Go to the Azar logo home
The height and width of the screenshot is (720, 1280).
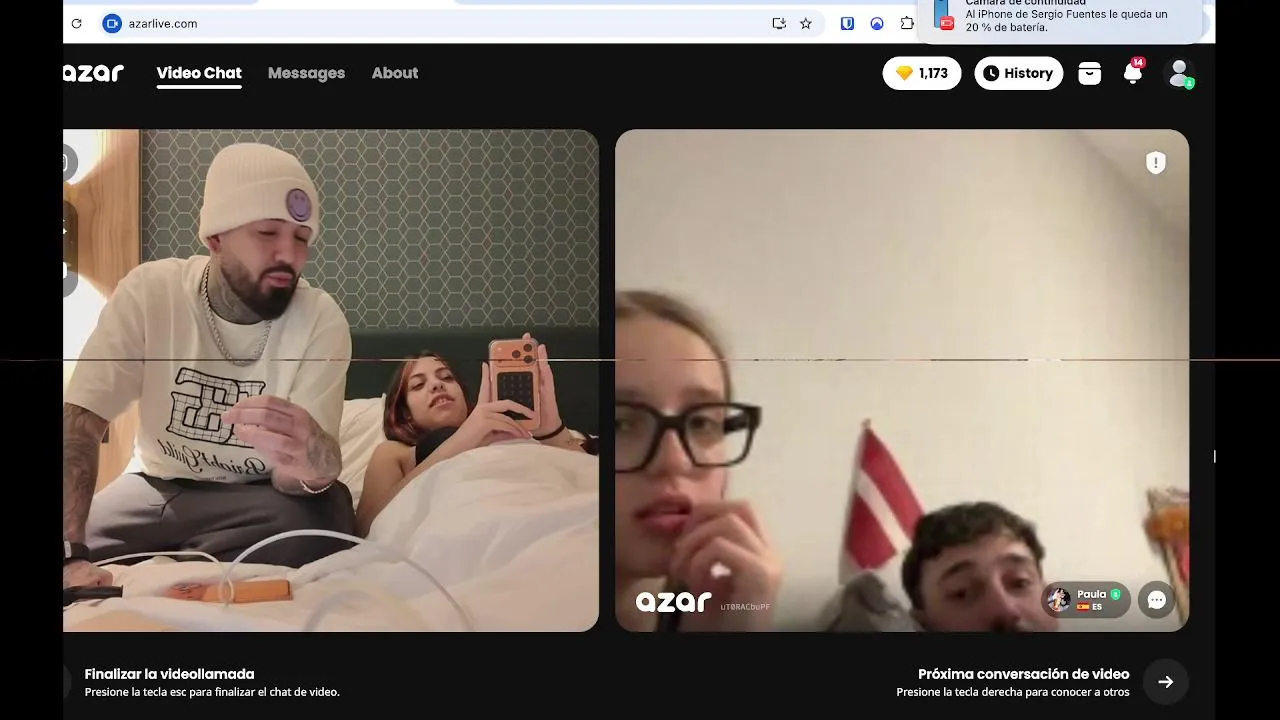93,73
